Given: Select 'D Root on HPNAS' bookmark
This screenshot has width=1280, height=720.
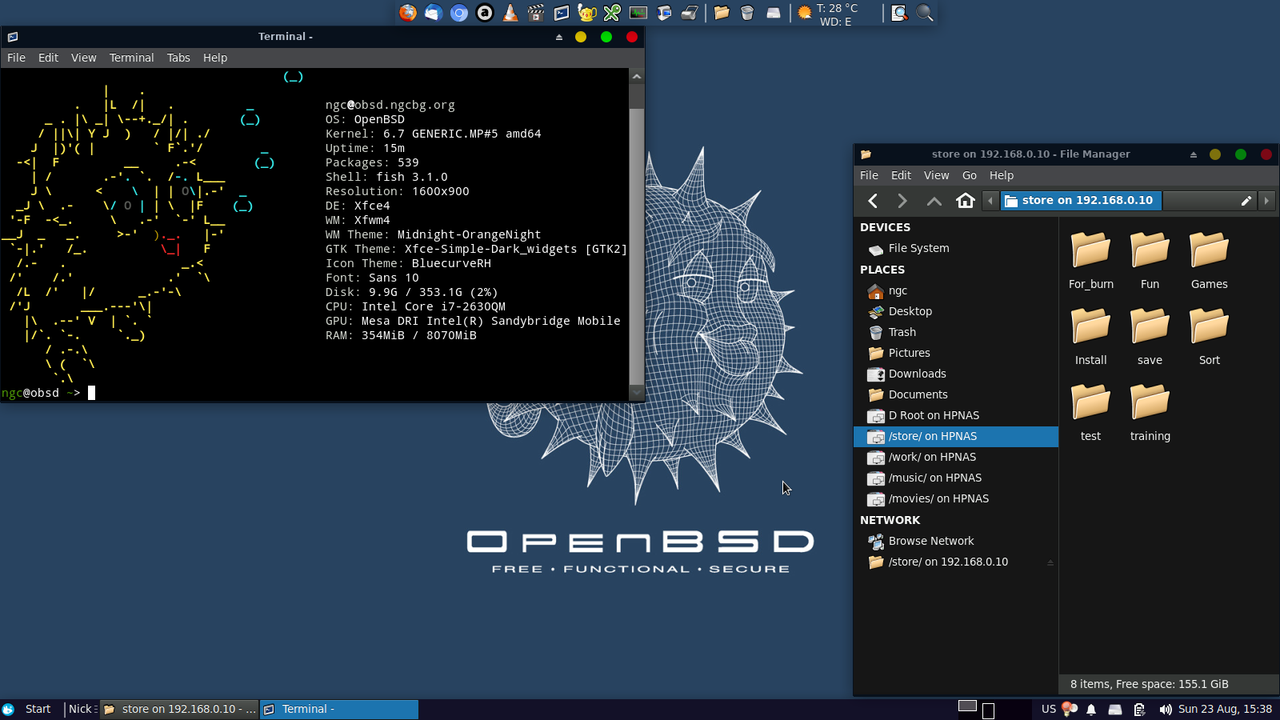Looking at the screenshot, I should pos(956,415).
